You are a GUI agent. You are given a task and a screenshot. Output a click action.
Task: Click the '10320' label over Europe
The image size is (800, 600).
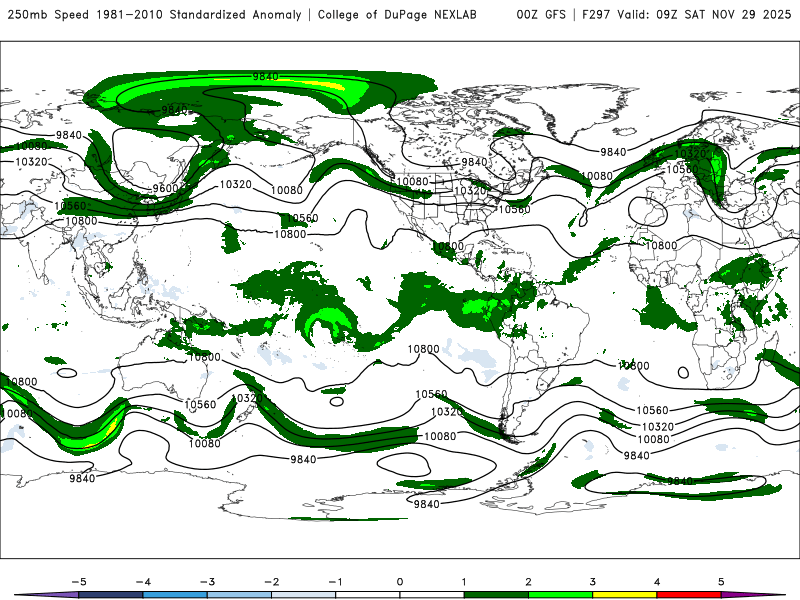[690, 154]
